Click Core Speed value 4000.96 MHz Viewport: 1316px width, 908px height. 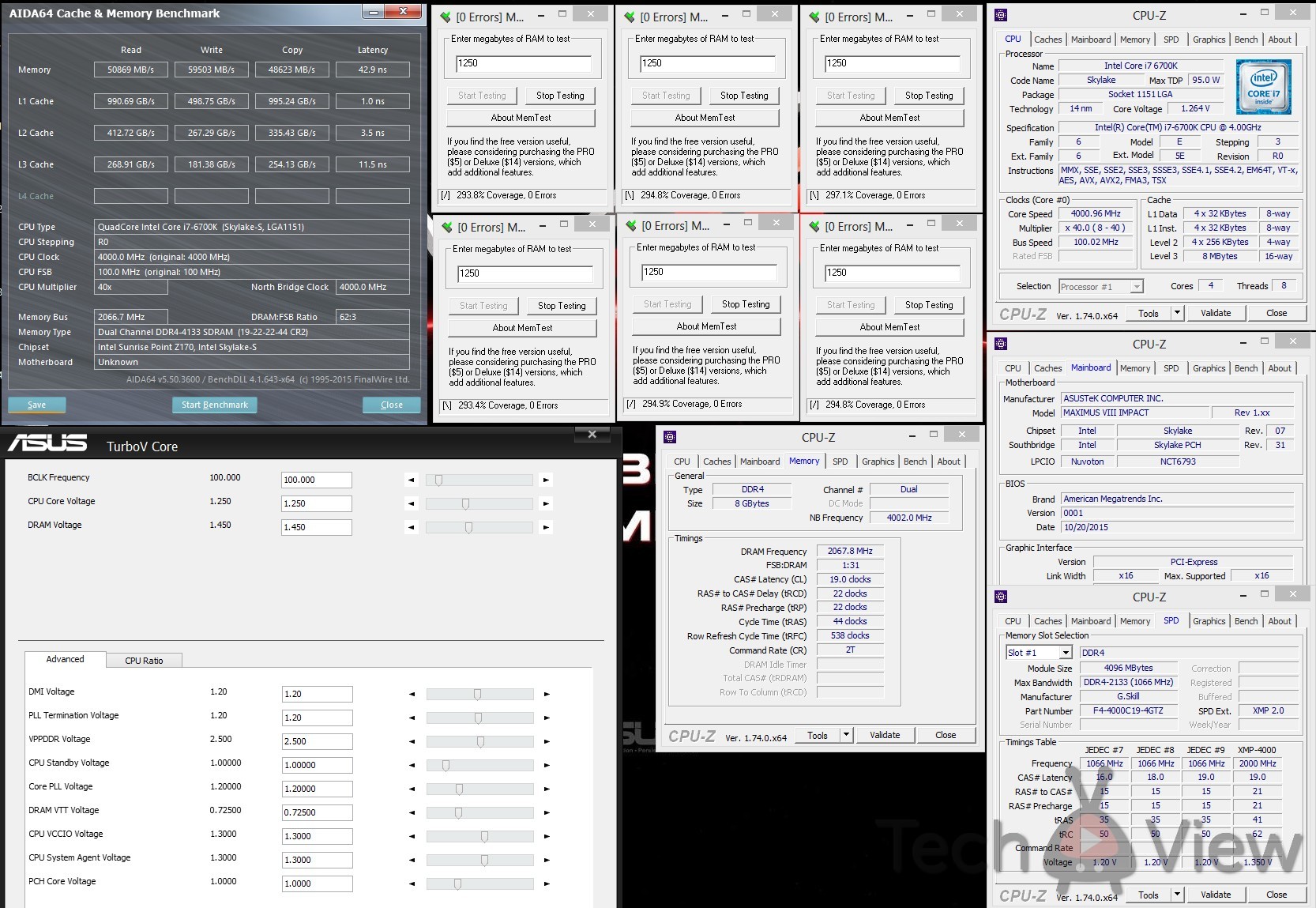pos(1096,213)
